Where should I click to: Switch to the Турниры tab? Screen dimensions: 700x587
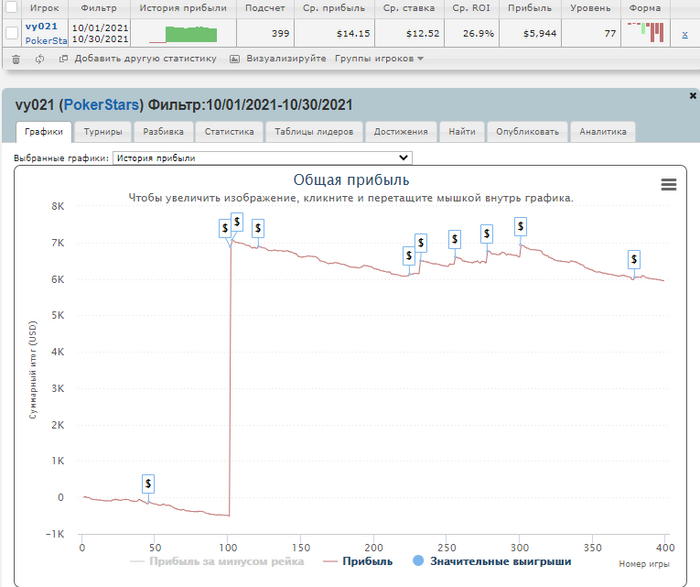(x=103, y=132)
